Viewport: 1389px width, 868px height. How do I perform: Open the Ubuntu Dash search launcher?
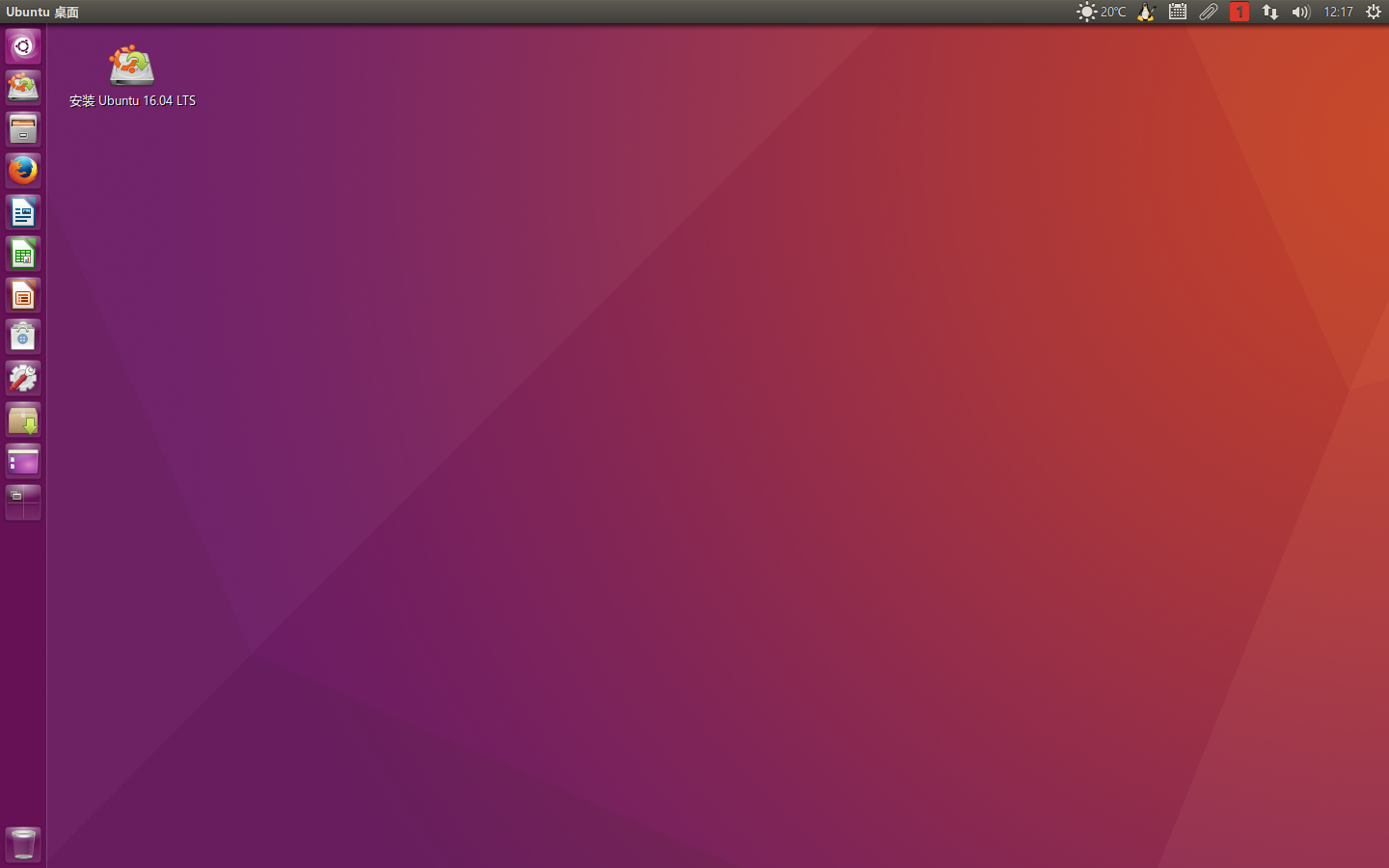pos(23,46)
